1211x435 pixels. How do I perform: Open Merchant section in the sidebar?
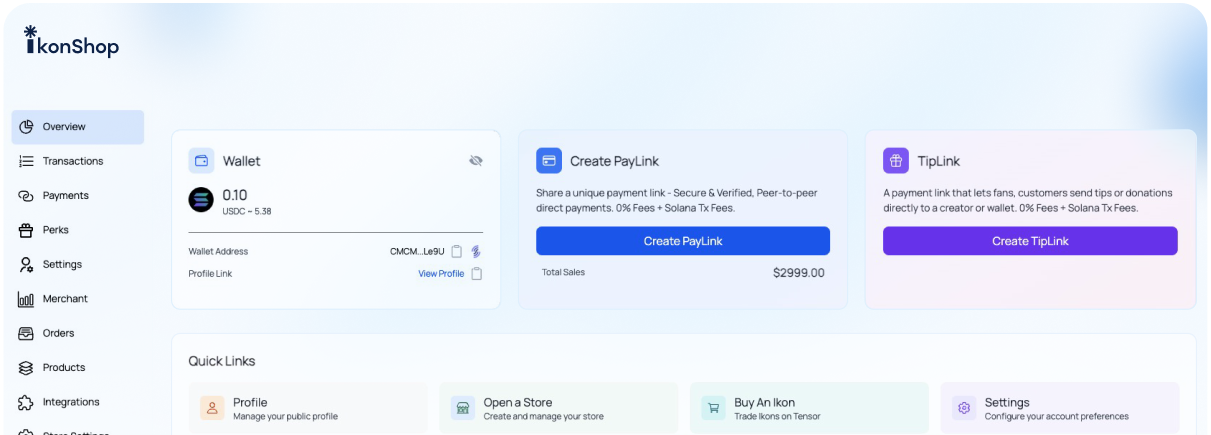[78, 299]
